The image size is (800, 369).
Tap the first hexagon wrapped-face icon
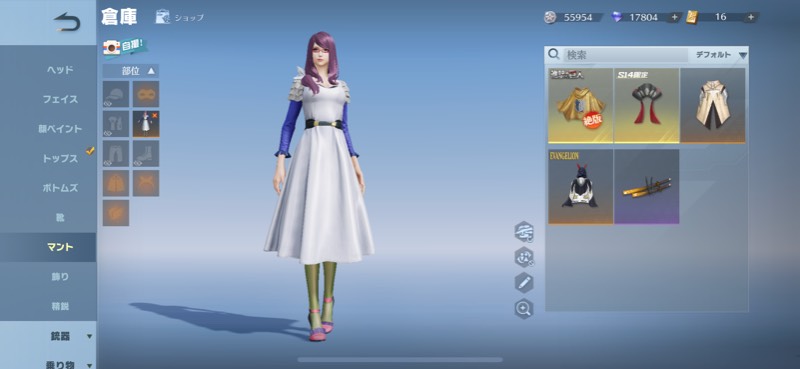click(524, 232)
